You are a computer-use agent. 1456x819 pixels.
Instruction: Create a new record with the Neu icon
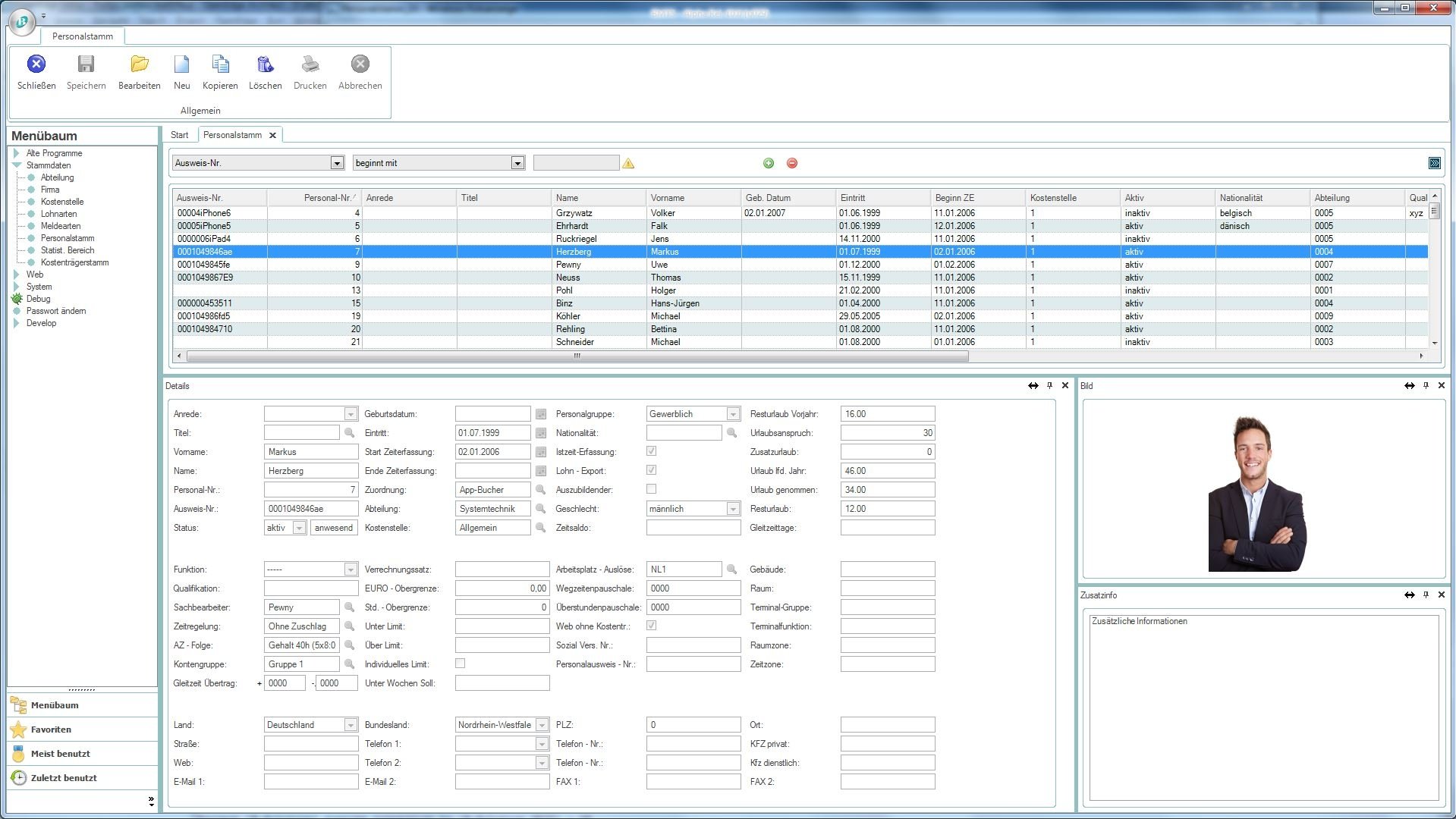point(181,64)
